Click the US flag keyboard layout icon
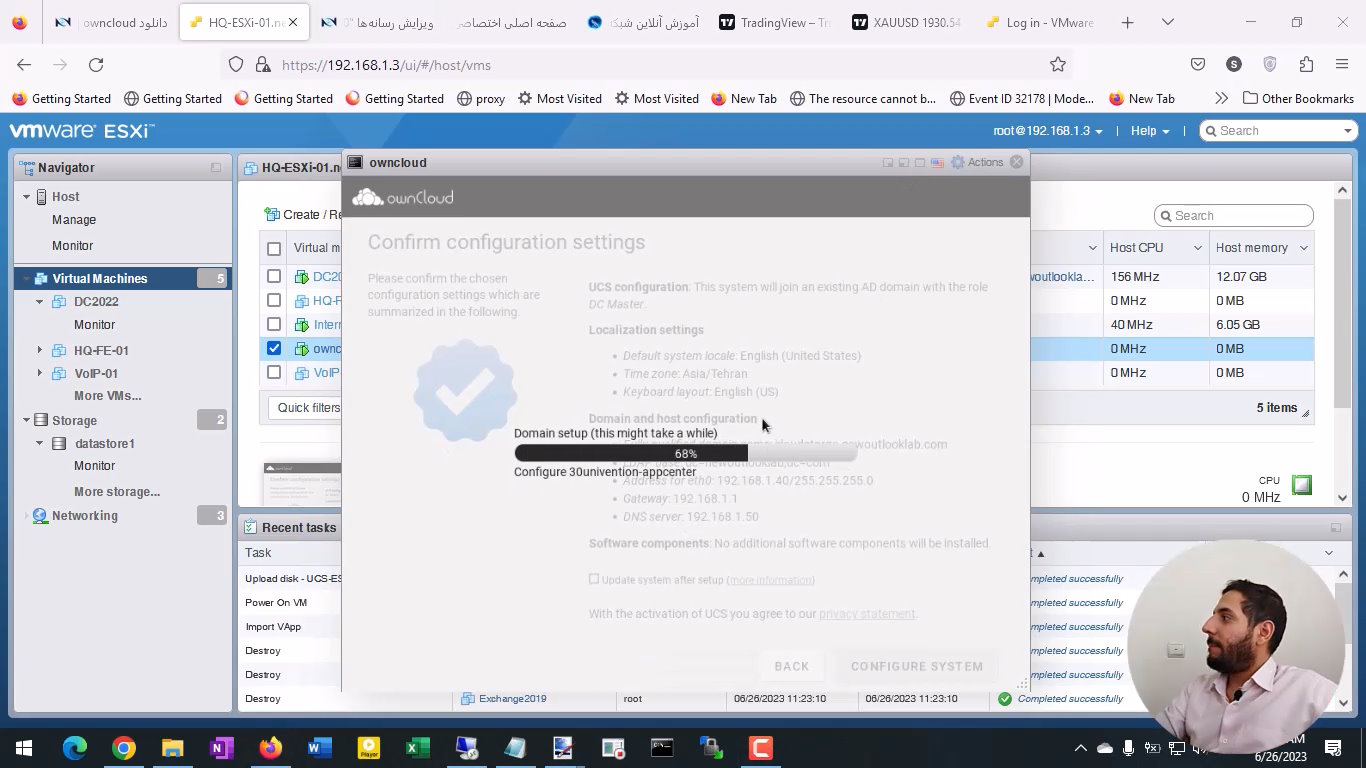Image resolution: width=1366 pixels, height=768 pixels. (937, 162)
